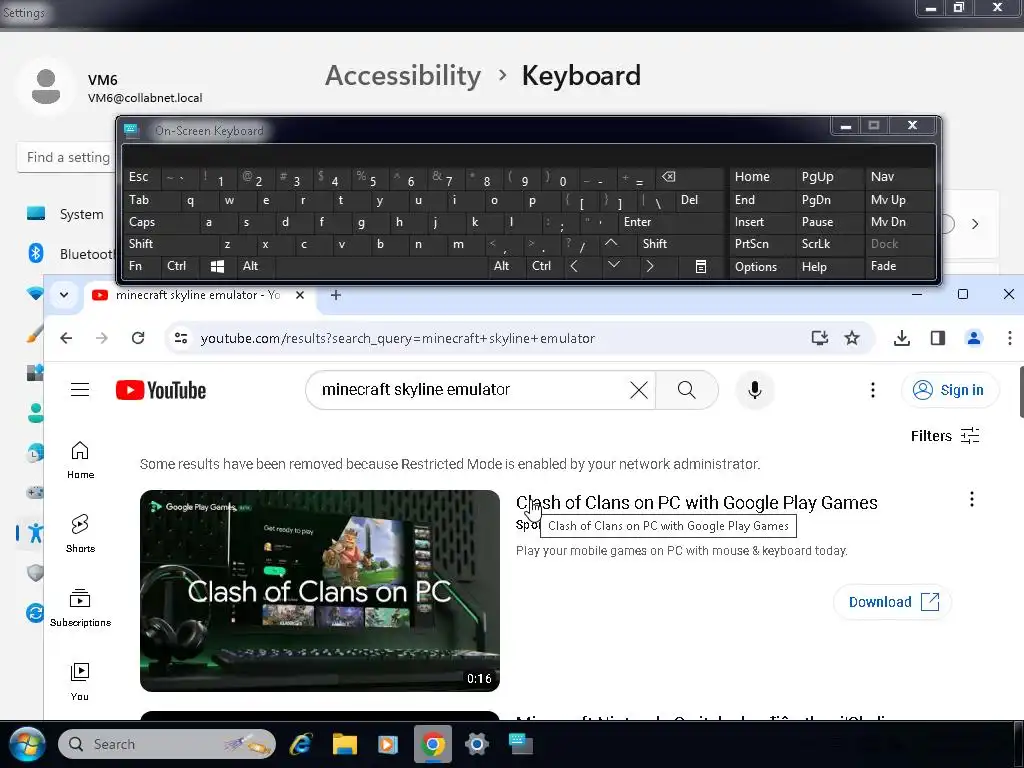The image size is (1024, 768).
Task: Click the Esc key on on-screen keyboard
Action: tap(138, 177)
